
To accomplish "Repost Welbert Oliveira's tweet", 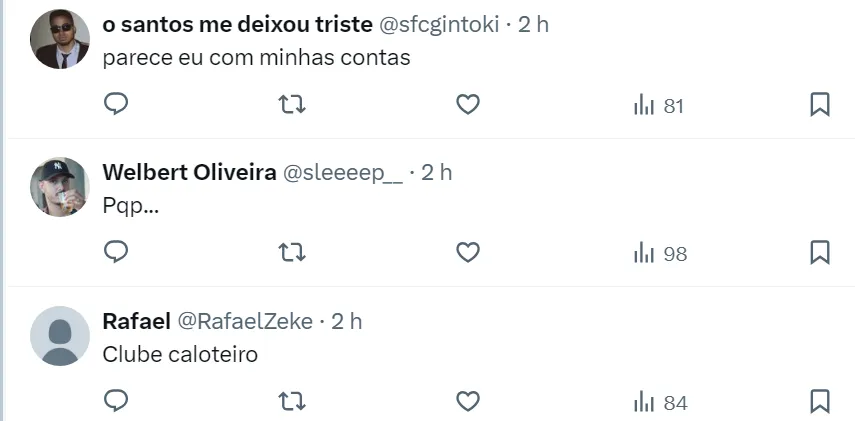I will pos(291,252).
